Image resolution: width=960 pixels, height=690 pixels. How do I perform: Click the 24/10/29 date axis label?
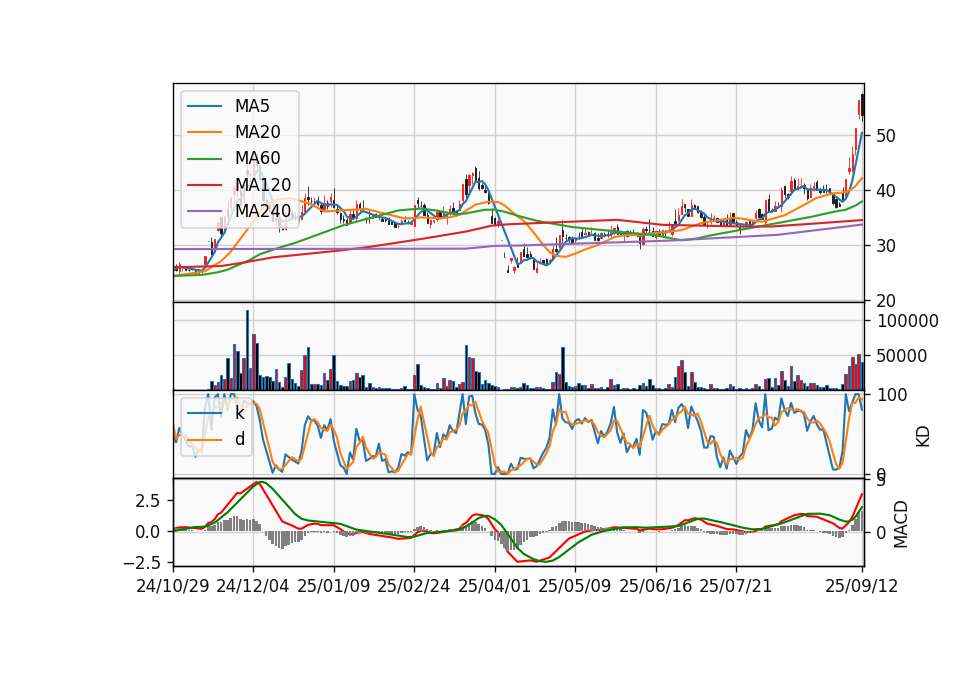click(173, 587)
